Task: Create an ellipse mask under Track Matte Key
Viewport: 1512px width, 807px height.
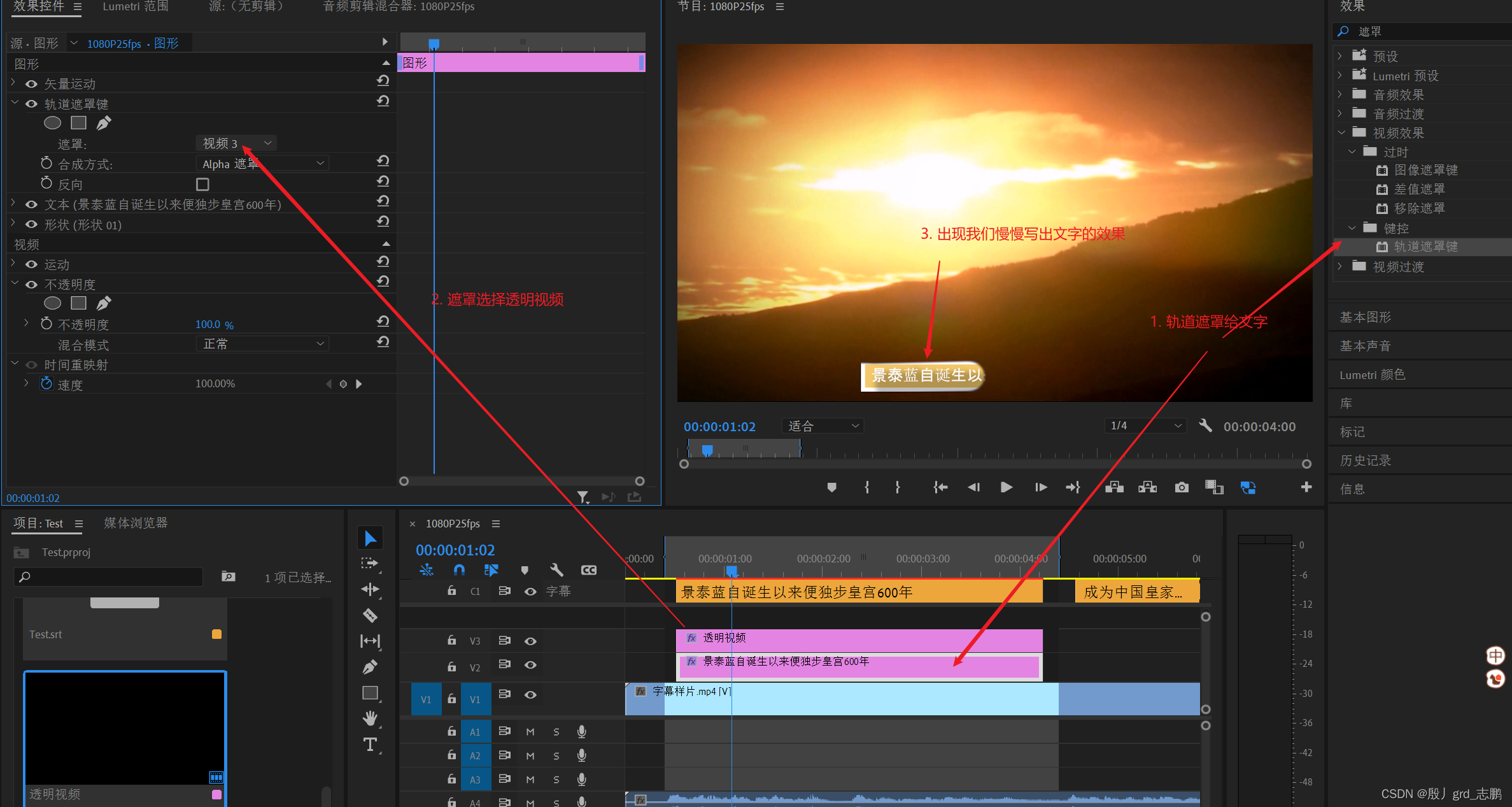Action: tap(52, 123)
